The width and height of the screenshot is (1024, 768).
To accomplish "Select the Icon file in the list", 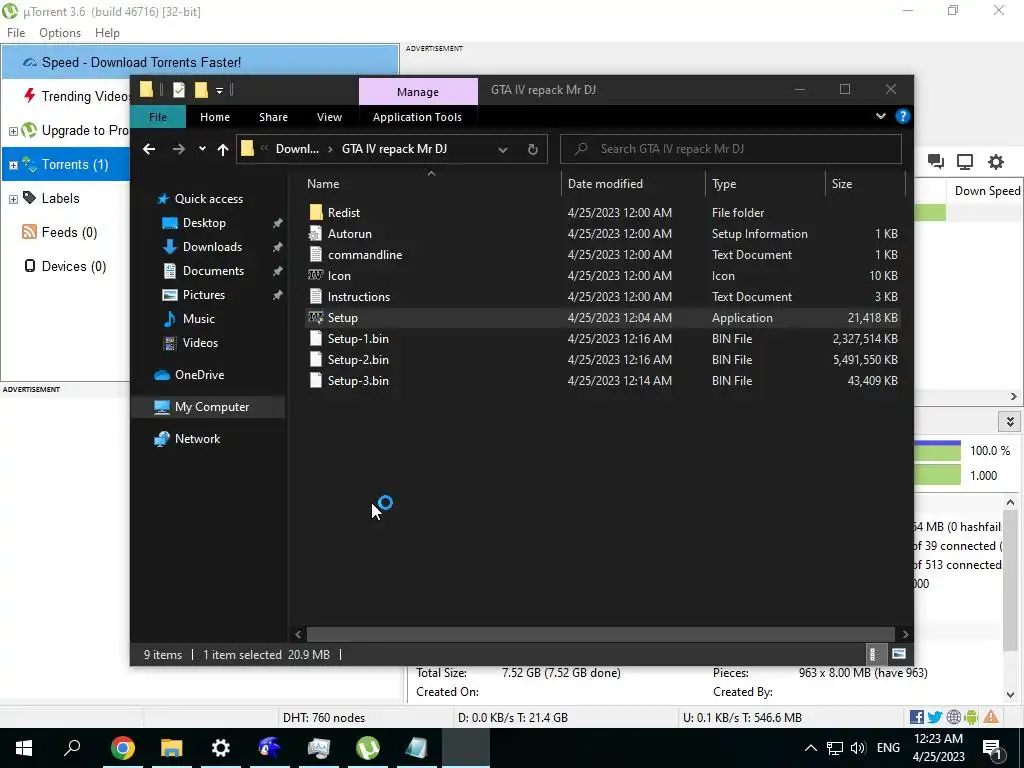I will pyautogui.click(x=339, y=276).
